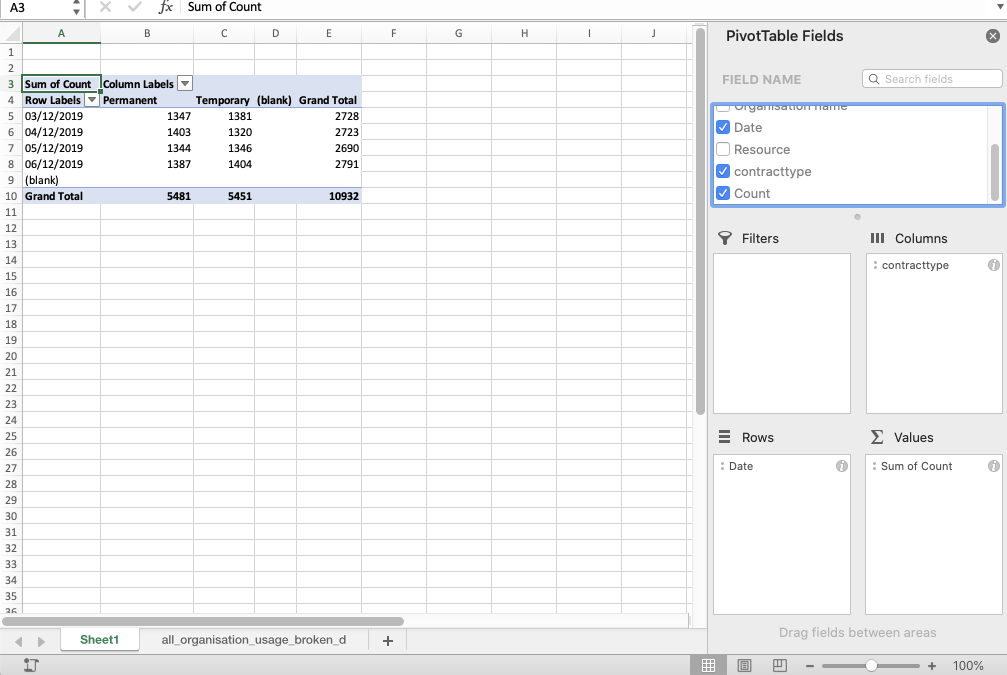
Task: Click the zoom slider at the bottom
Action: [x=870, y=665]
